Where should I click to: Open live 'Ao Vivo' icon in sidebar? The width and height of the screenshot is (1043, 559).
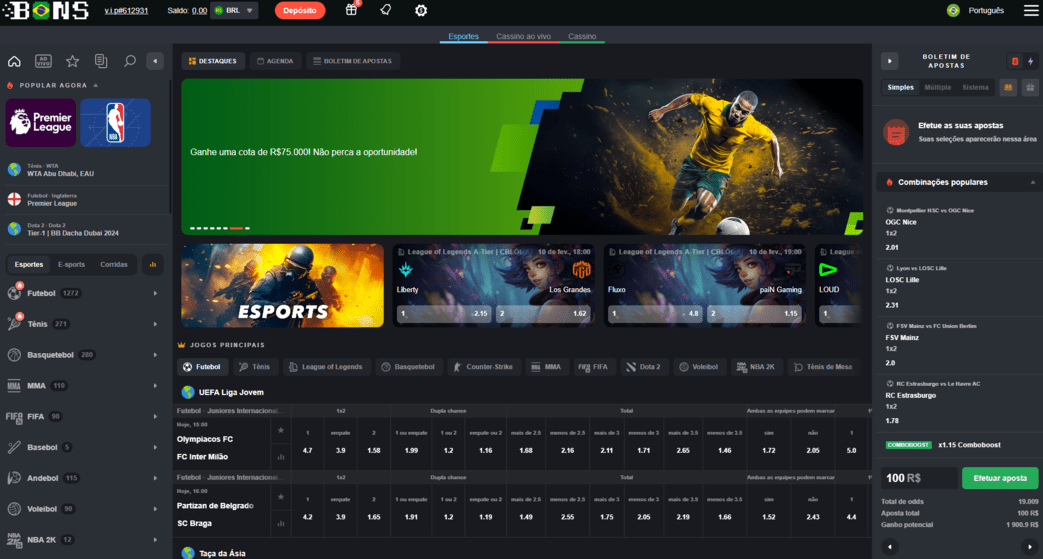(x=43, y=61)
